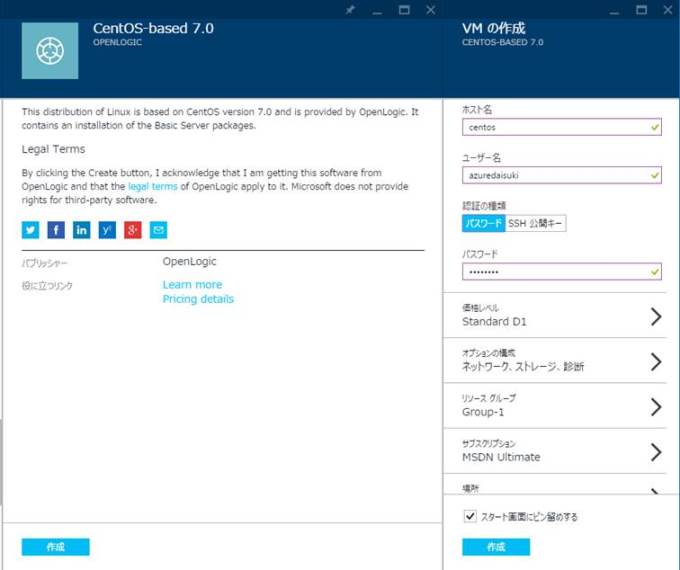Click the Legal Terms heading
This screenshot has width=680, height=570.
(x=53, y=149)
